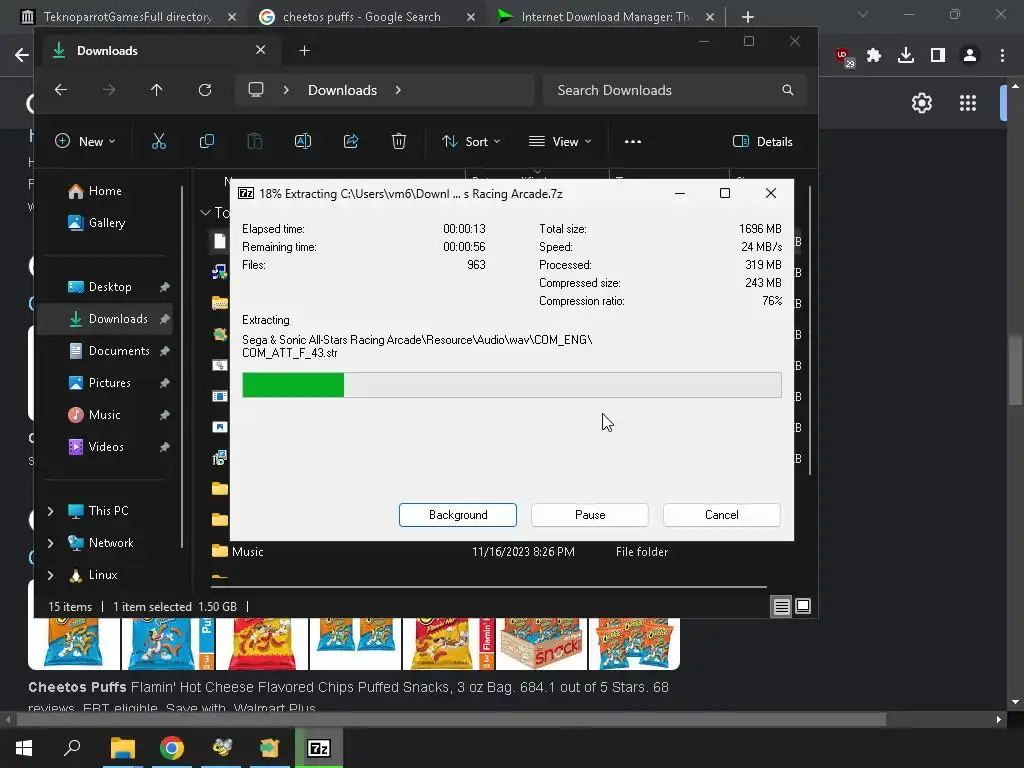The image size is (1024, 768).
Task: Switch to Internet Download Manager Chrome tab
Action: pyautogui.click(x=605, y=17)
